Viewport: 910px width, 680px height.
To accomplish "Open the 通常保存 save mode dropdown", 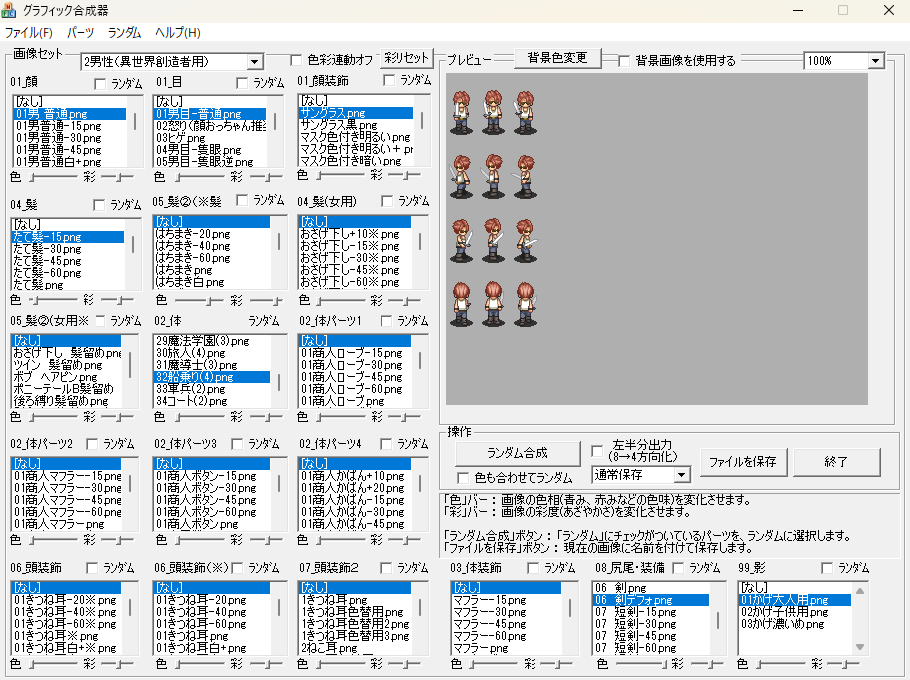I will click(x=682, y=474).
